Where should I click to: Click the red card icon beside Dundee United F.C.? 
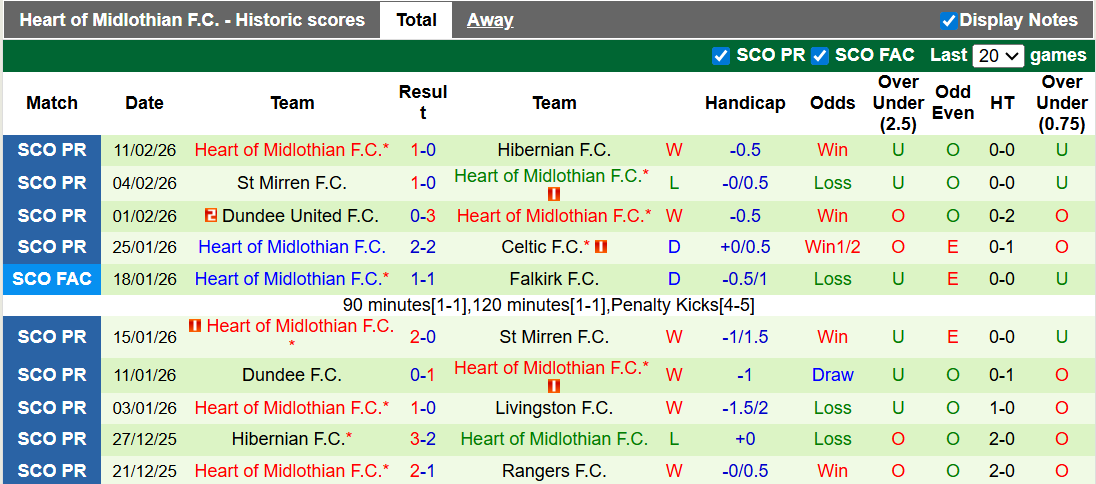tap(211, 216)
